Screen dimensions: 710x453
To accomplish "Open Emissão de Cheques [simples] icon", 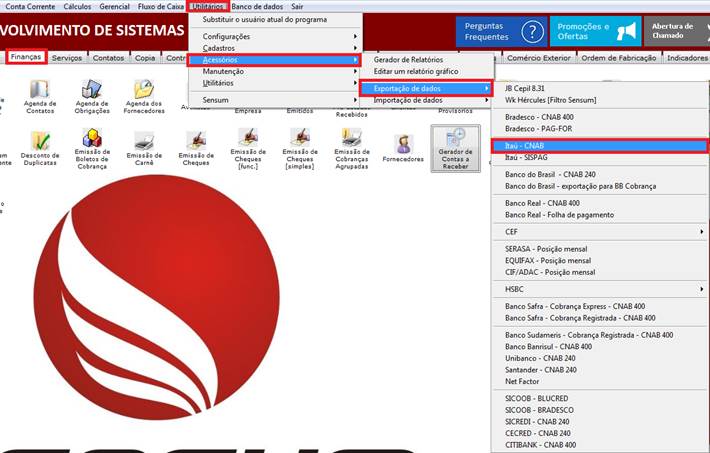I will pyautogui.click(x=300, y=149).
